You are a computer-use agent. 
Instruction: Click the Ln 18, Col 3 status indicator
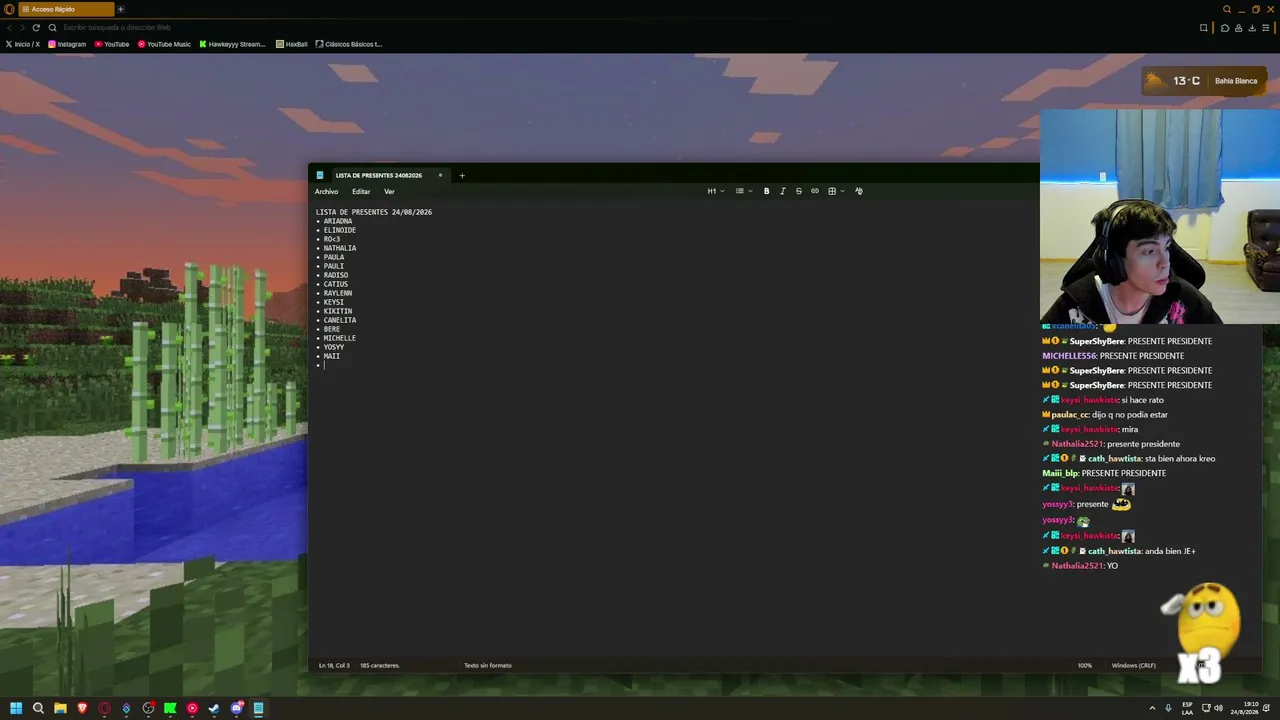coord(334,665)
